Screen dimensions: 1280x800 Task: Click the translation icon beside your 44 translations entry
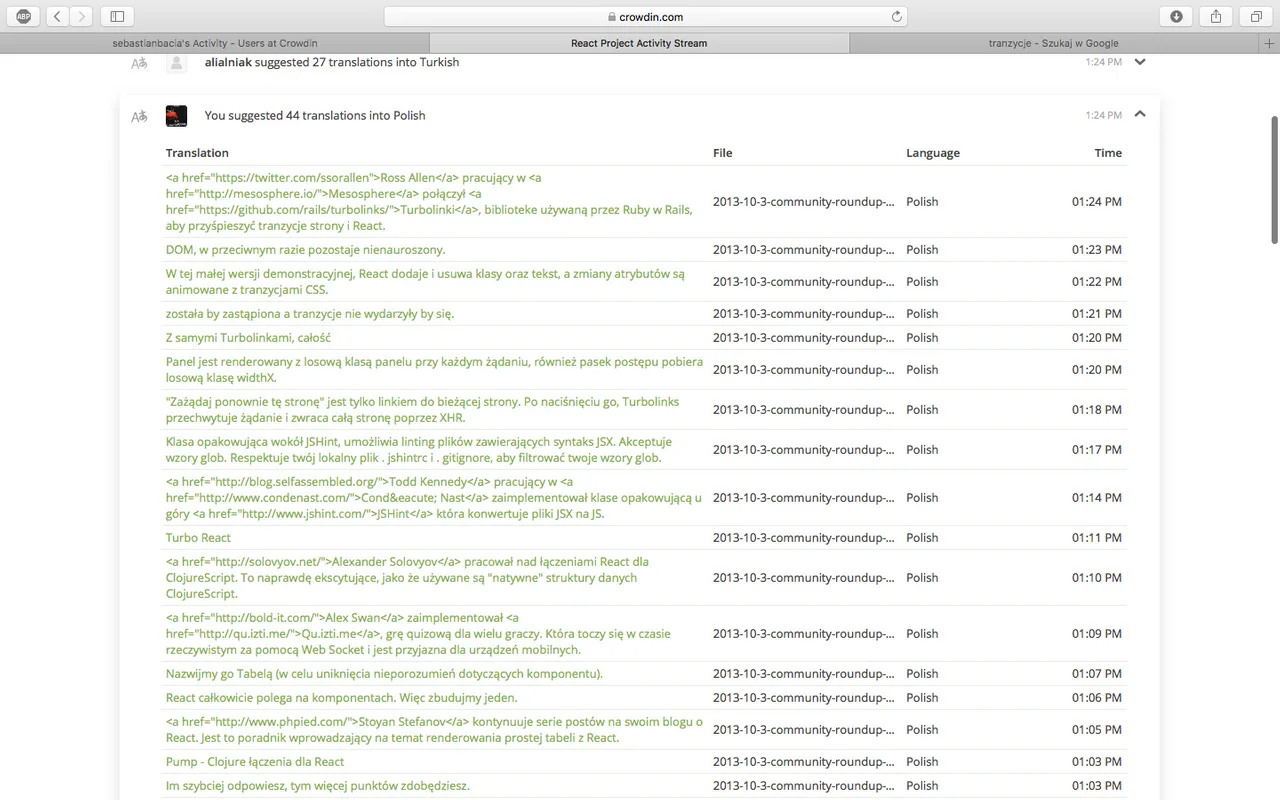coord(139,116)
